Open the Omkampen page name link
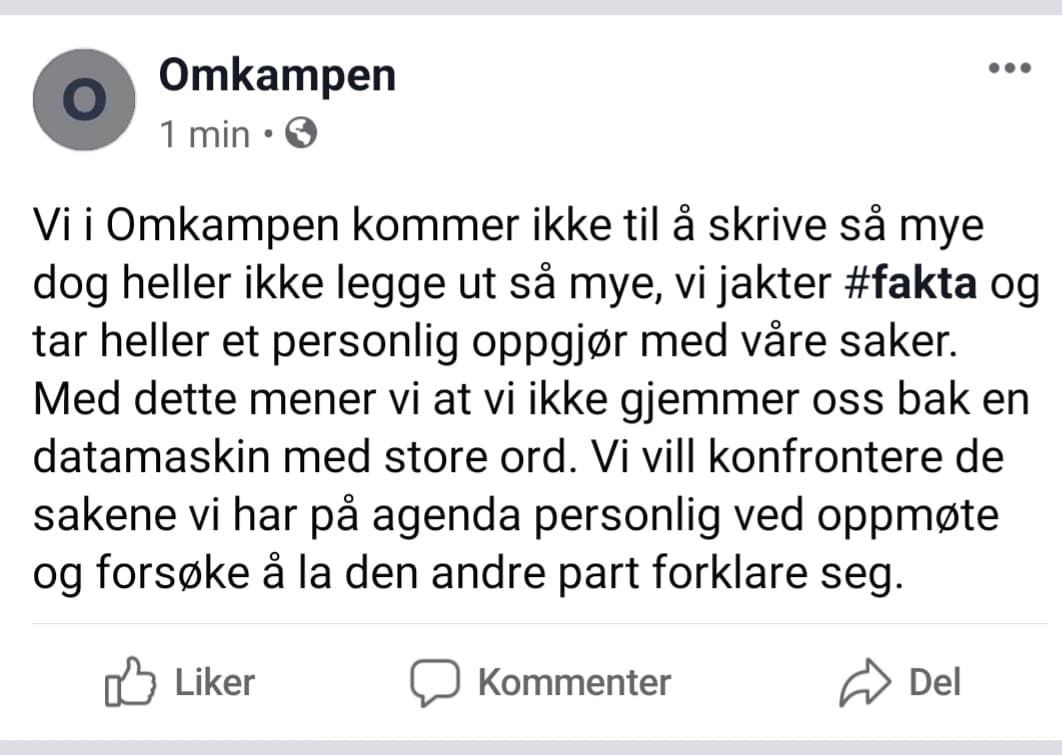Screen dimensions: 1062x755 [x=277, y=77]
